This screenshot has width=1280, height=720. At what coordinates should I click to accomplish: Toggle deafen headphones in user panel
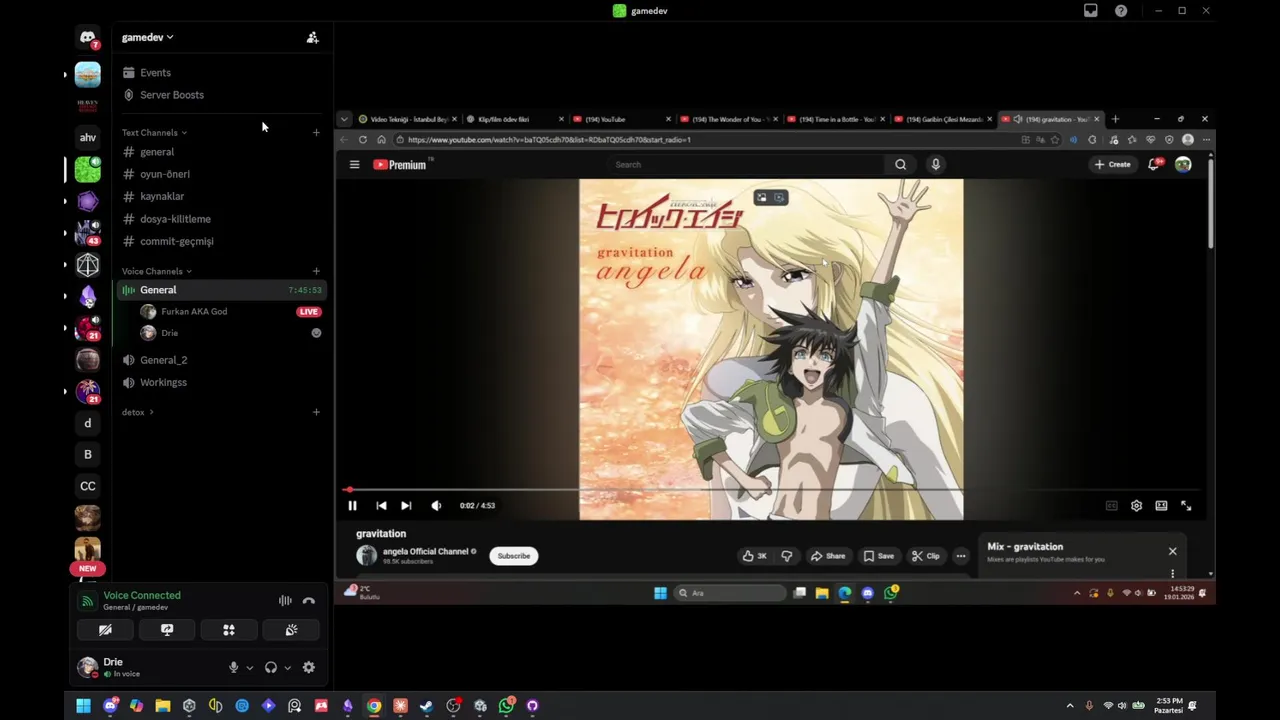pos(270,667)
